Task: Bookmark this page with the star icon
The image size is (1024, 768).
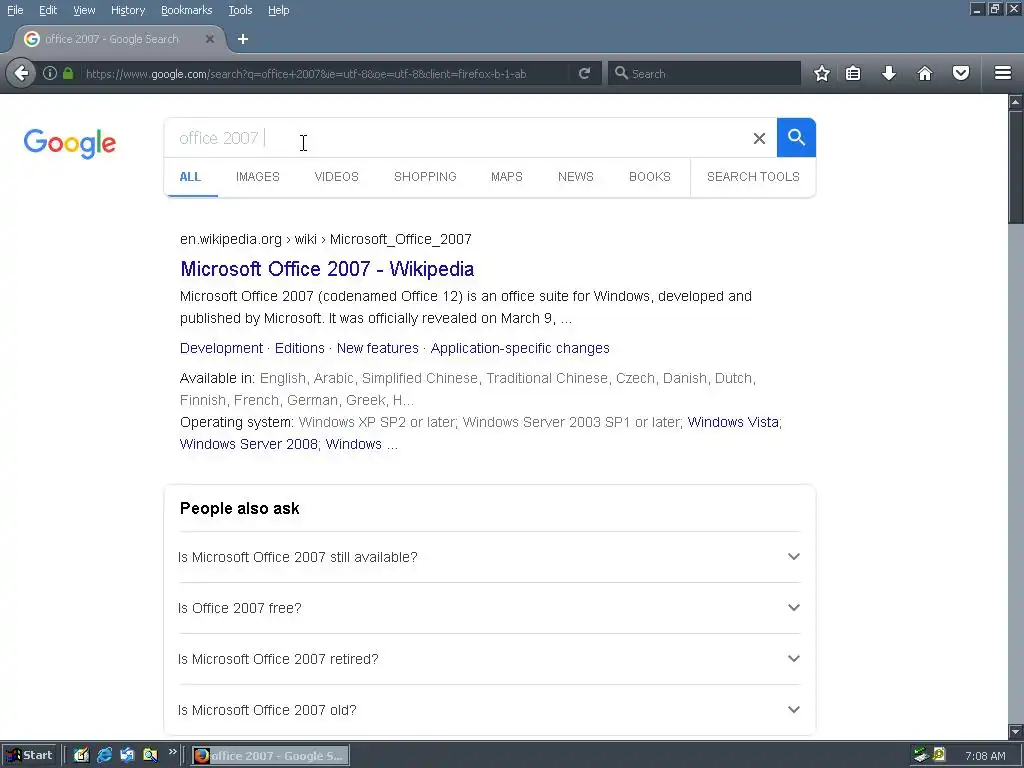Action: tap(822, 73)
